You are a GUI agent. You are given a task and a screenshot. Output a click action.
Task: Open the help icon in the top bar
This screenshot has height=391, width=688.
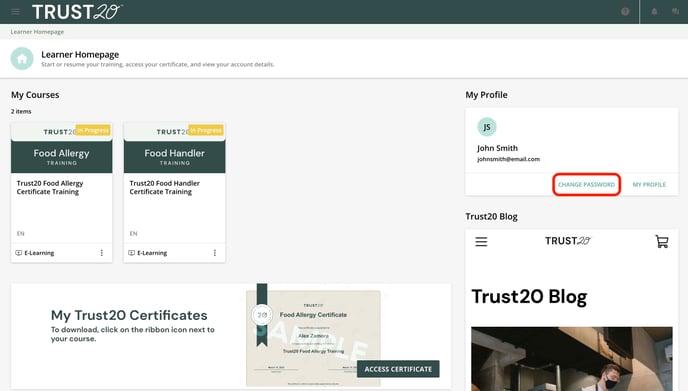(x=625, y=12)
